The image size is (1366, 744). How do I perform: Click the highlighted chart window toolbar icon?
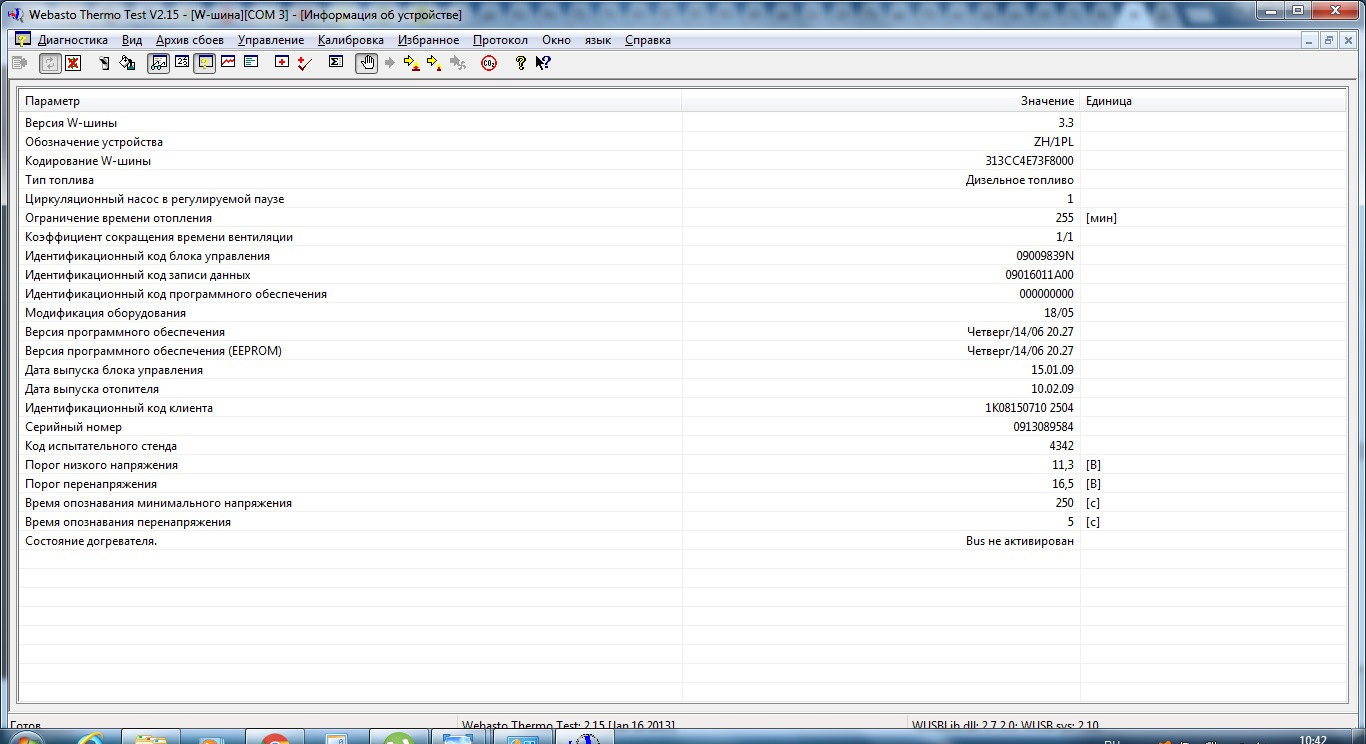pyautogui.click(x=158, y=63)
